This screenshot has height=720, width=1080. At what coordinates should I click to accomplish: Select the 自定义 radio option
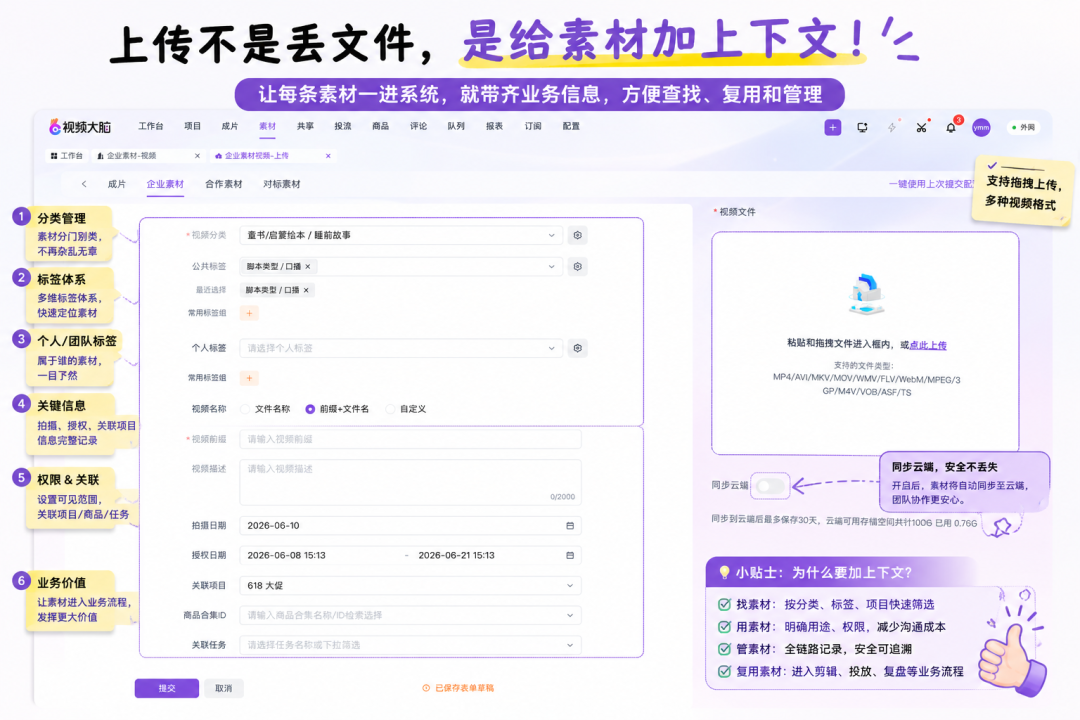pyautogui.click(x=390, y=409)
